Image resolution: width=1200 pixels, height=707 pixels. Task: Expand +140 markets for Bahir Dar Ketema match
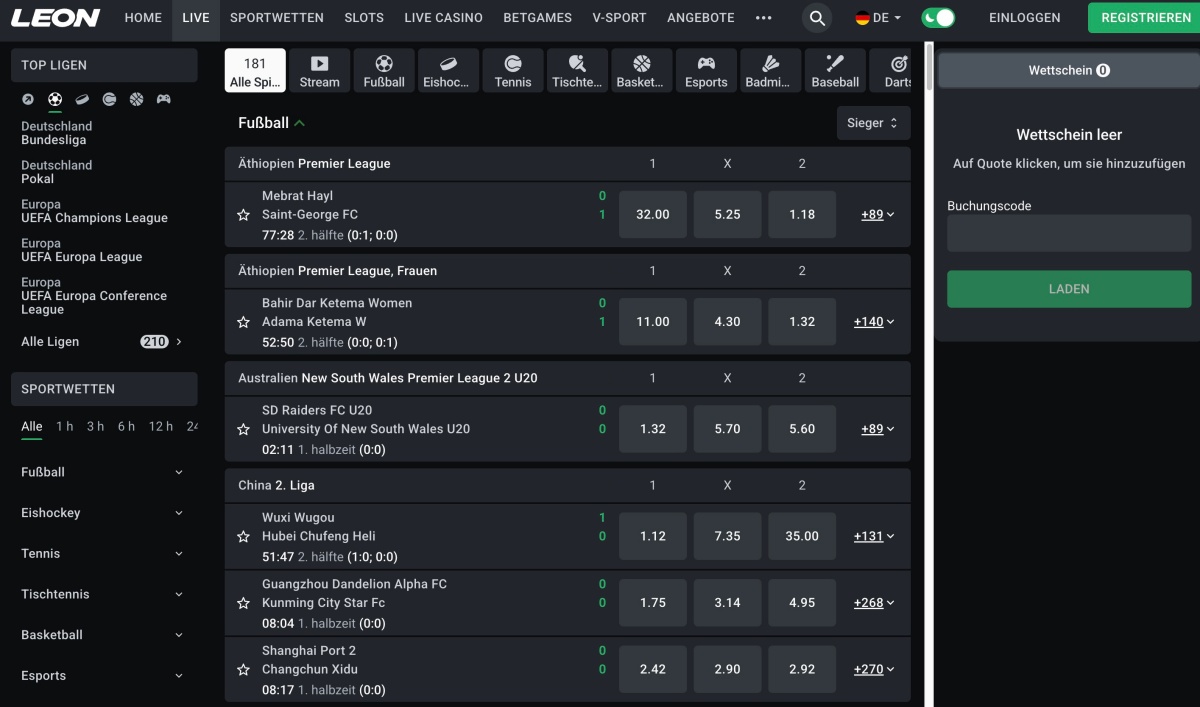(874, 322)
